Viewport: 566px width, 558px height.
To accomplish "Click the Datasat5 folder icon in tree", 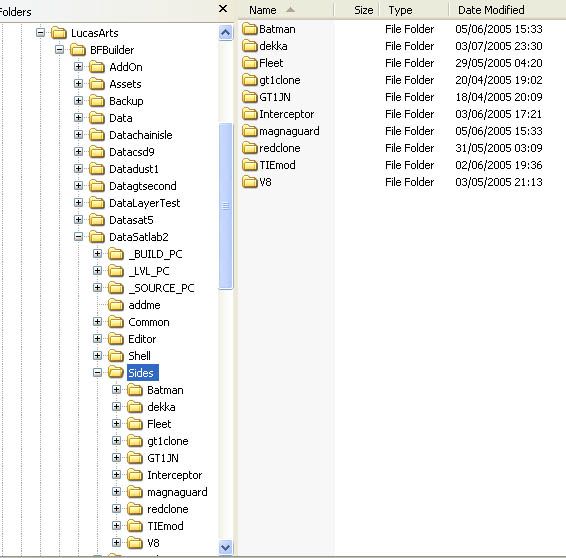I will (97, 220).
